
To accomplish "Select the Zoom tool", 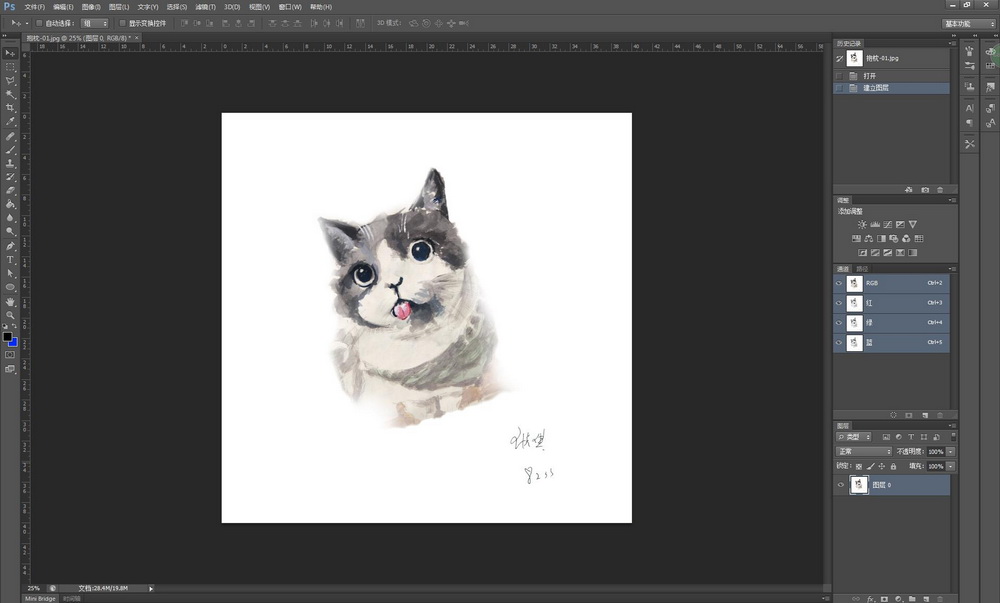I will [x=10, y=315].
